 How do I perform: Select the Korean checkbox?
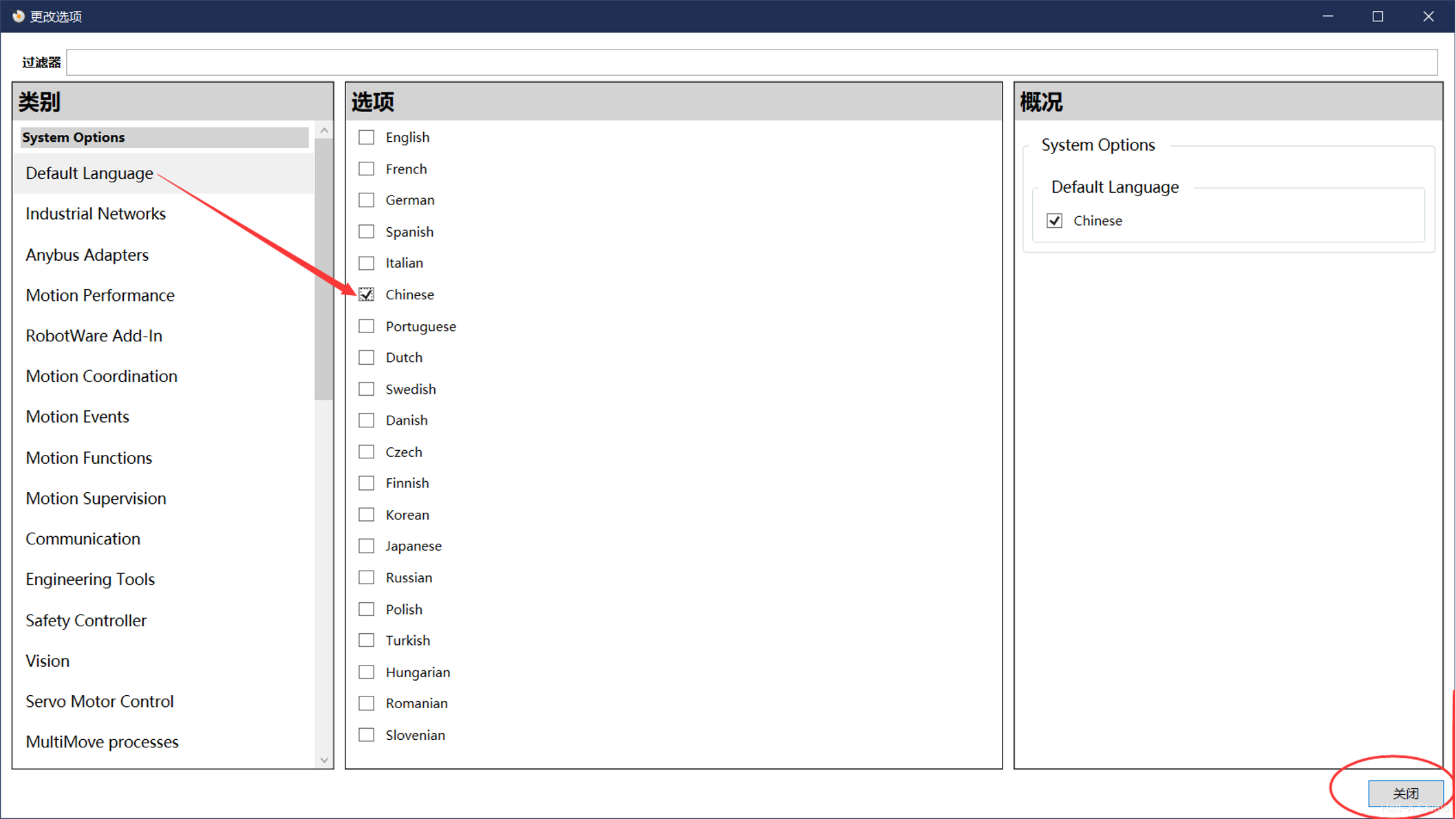pos(367,515)
